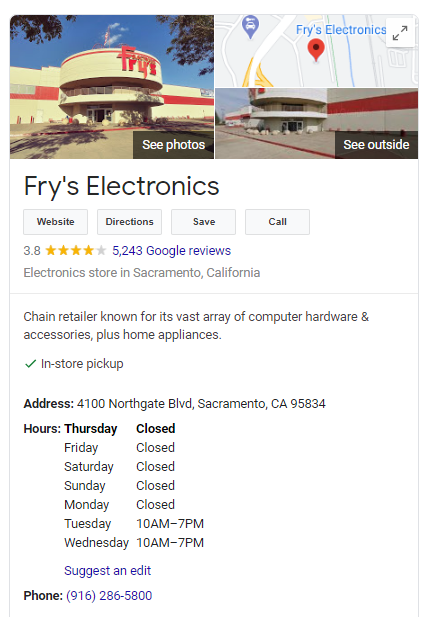This screenshot has width=432, height=617.
Task: Click Suggest an edit link
Action: [107, 571]
